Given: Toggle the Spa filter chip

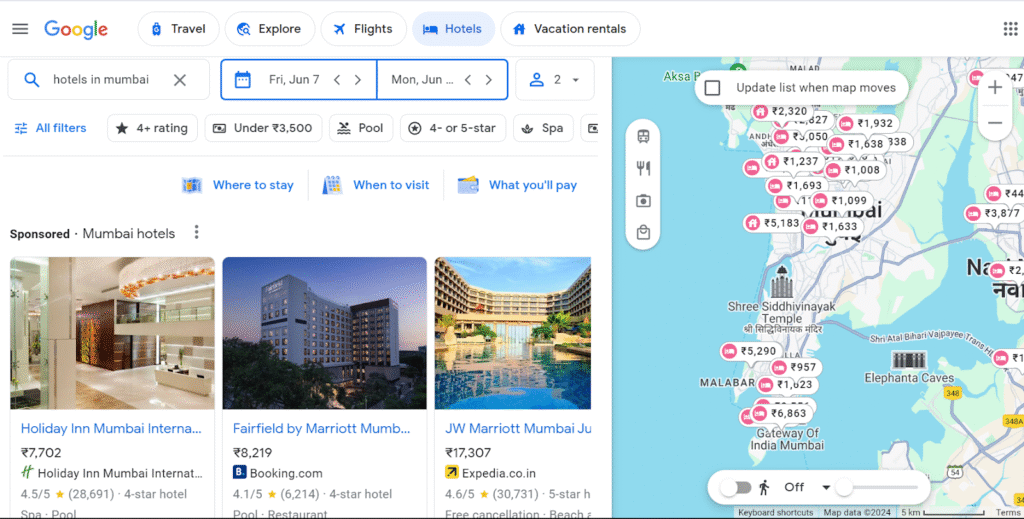Looking at the screenshot, I should 543,128.
